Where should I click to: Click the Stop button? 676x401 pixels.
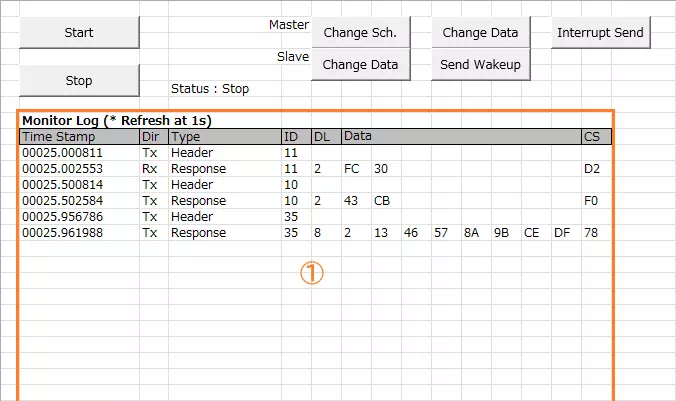pyautogui.click(x=79, y=80)
